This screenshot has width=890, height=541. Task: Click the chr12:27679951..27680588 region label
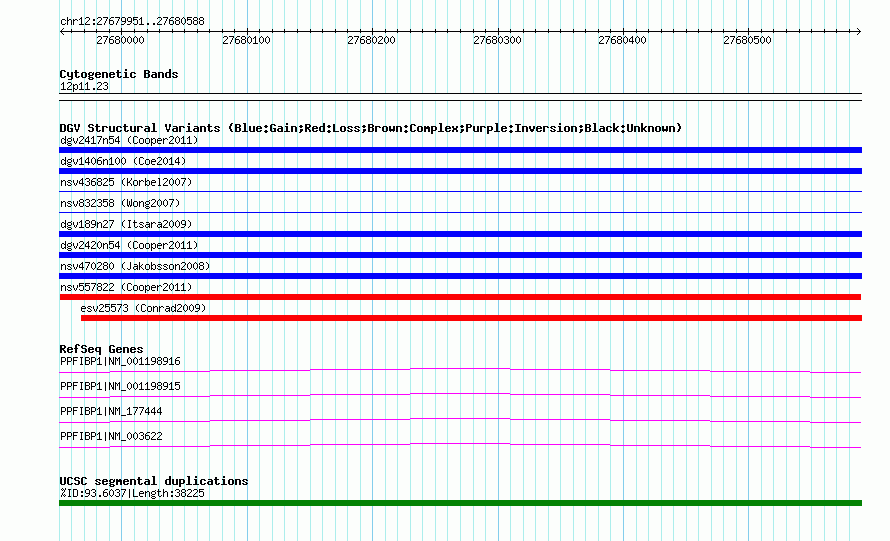tap(132, 21)
